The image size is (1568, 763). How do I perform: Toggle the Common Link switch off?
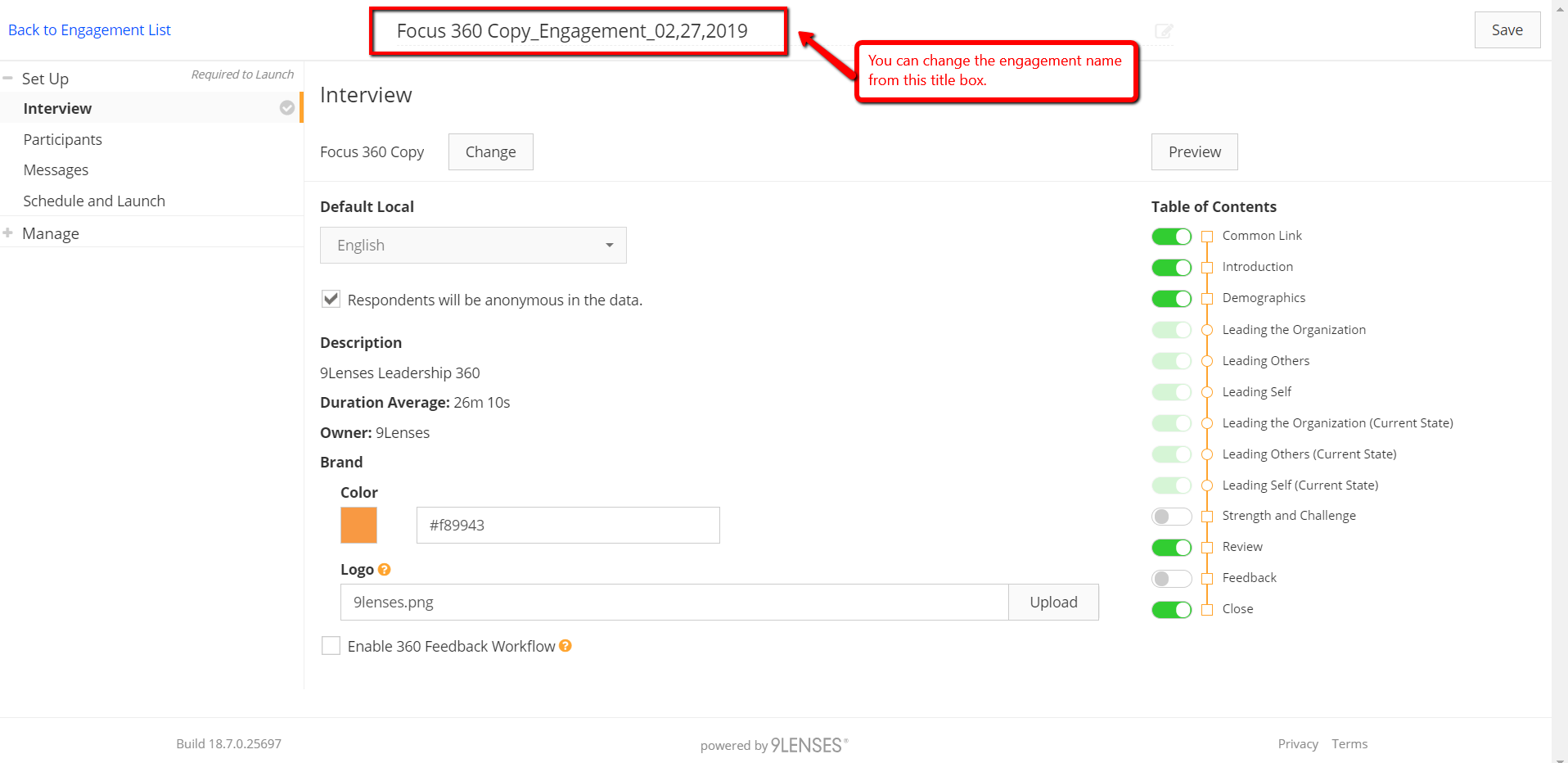click(1172, 237)
